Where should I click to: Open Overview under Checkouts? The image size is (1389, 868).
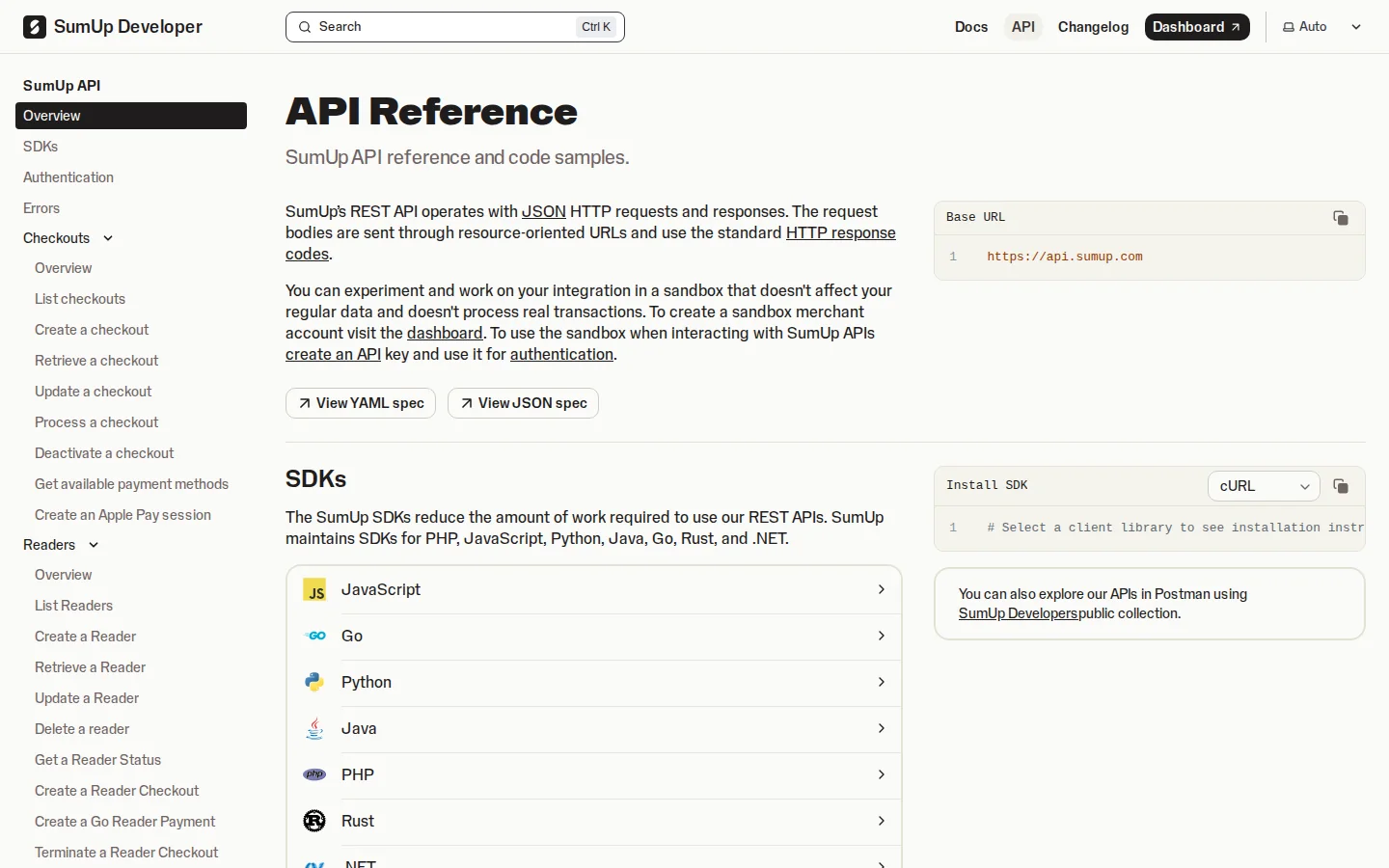64,268
